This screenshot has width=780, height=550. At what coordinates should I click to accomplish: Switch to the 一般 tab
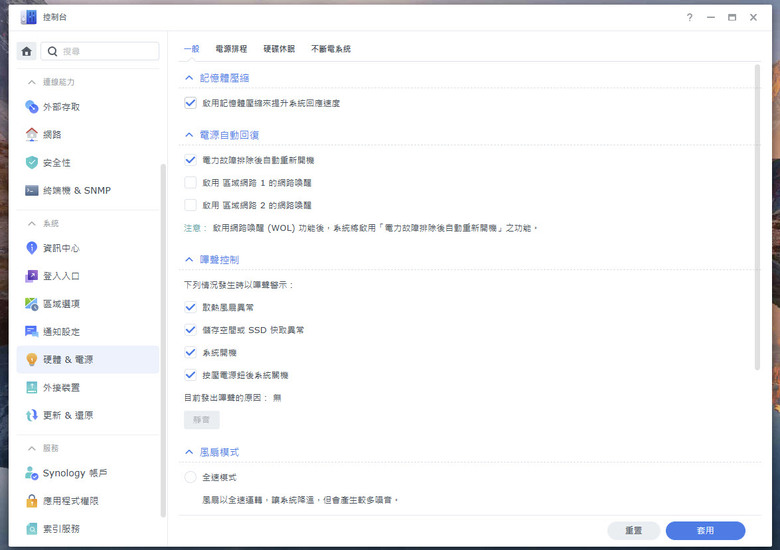tap(192, 49)
